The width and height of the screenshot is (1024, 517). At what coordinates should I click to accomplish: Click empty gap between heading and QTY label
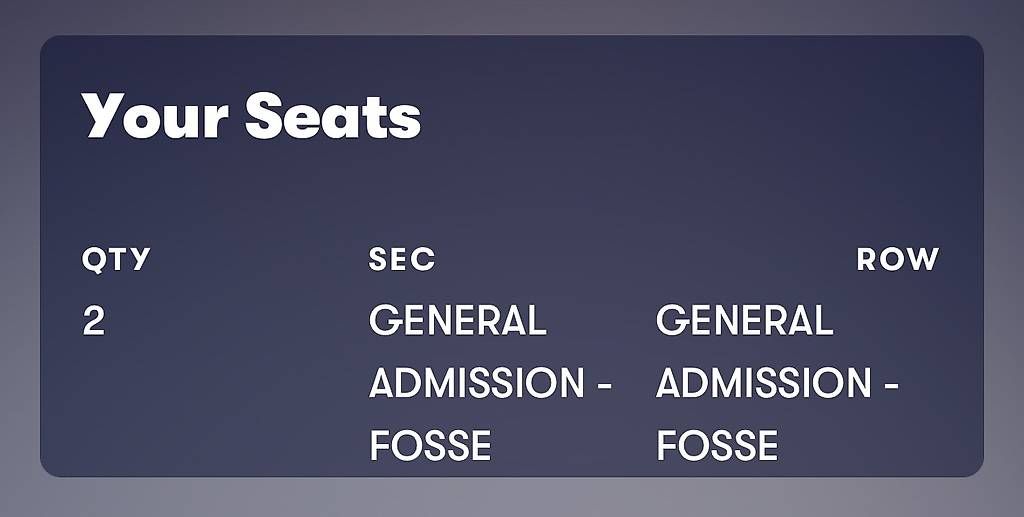[327, 193]
